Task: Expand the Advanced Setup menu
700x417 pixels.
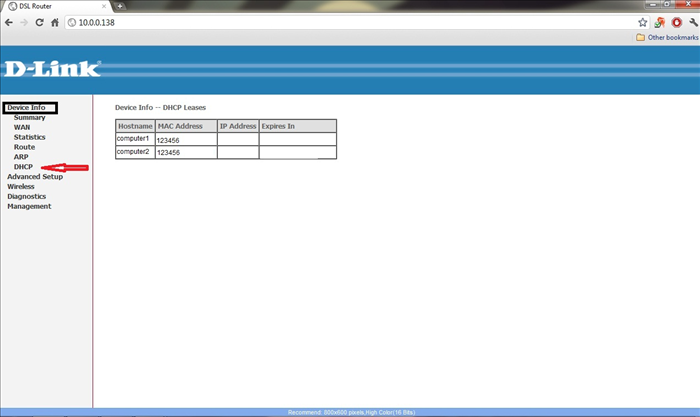Action: [x=34, y=177]
